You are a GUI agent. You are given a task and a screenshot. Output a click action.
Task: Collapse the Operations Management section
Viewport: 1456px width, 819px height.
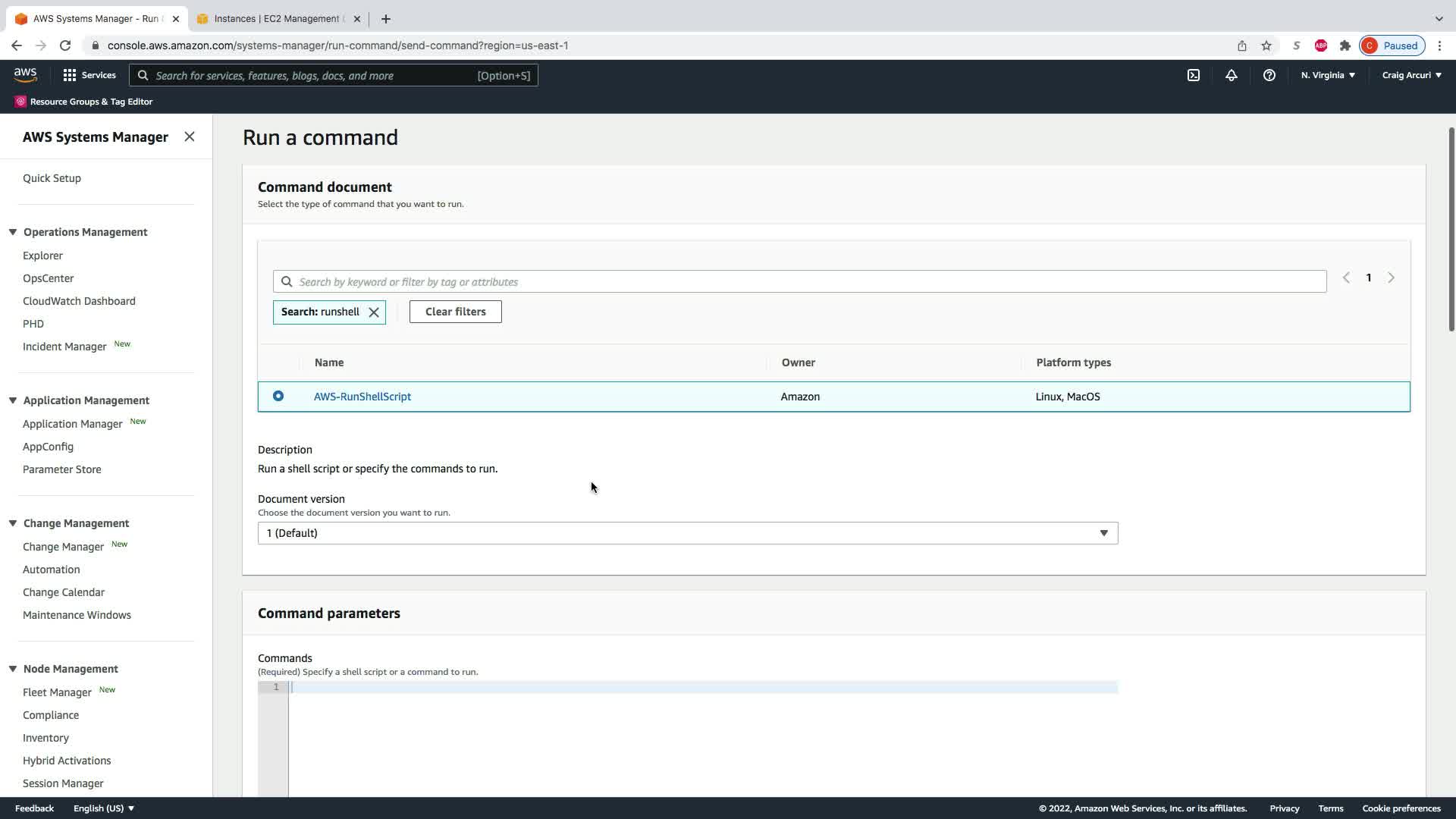tap(13, 232)
